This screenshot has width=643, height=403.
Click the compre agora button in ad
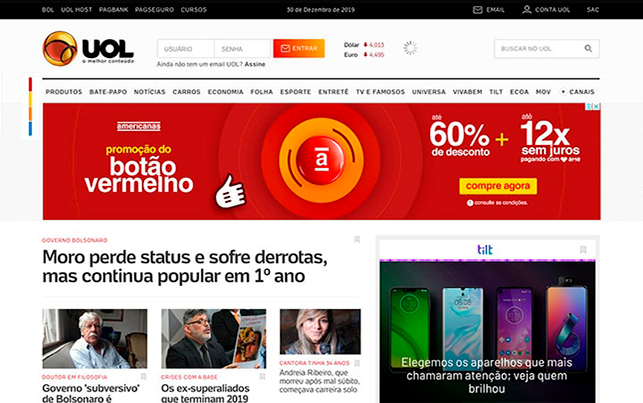point(498,186)
